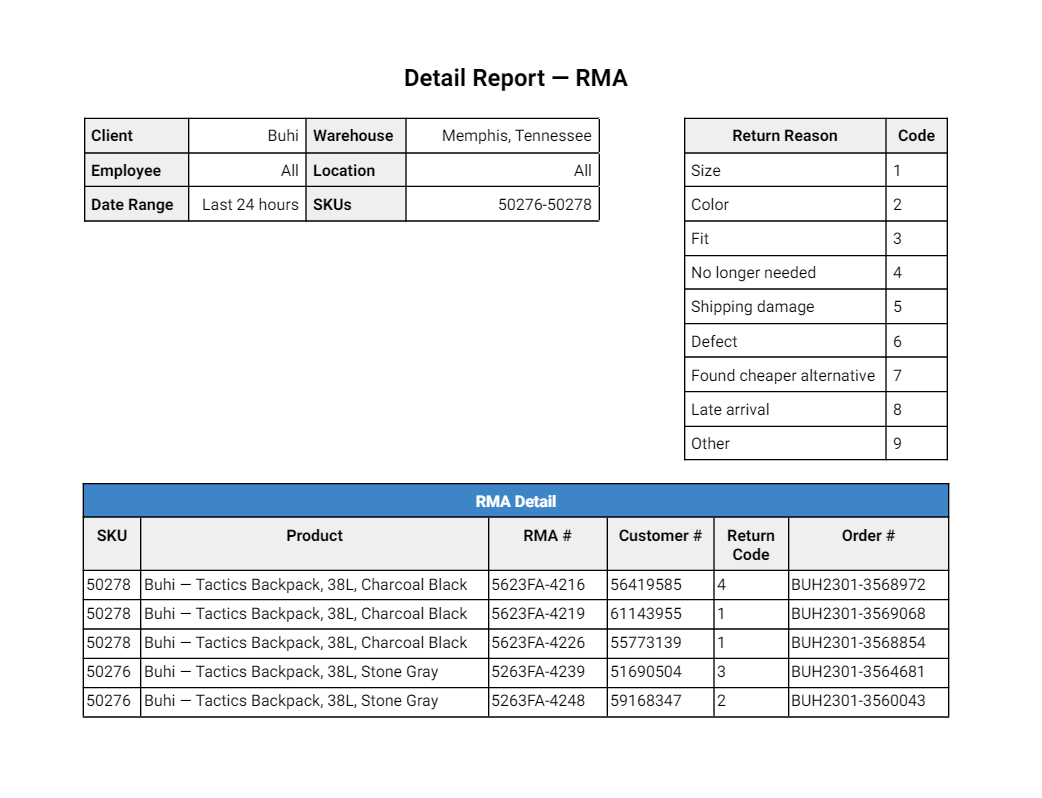Click the "Return Code" column header

751,545
